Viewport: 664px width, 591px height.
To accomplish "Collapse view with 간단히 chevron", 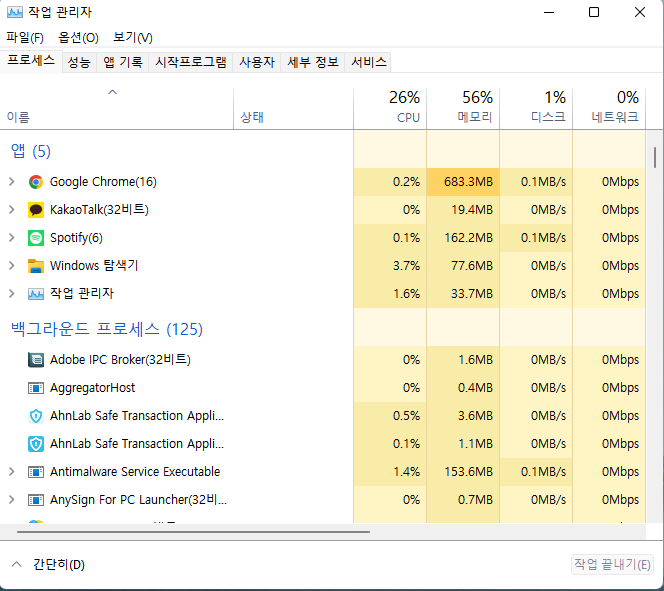I will (x=17, y=564).
